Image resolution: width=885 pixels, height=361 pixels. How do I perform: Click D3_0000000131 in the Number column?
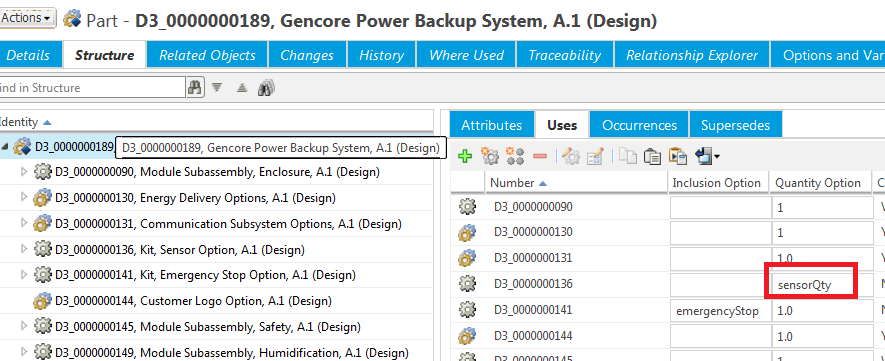click(x=533, y=258)
